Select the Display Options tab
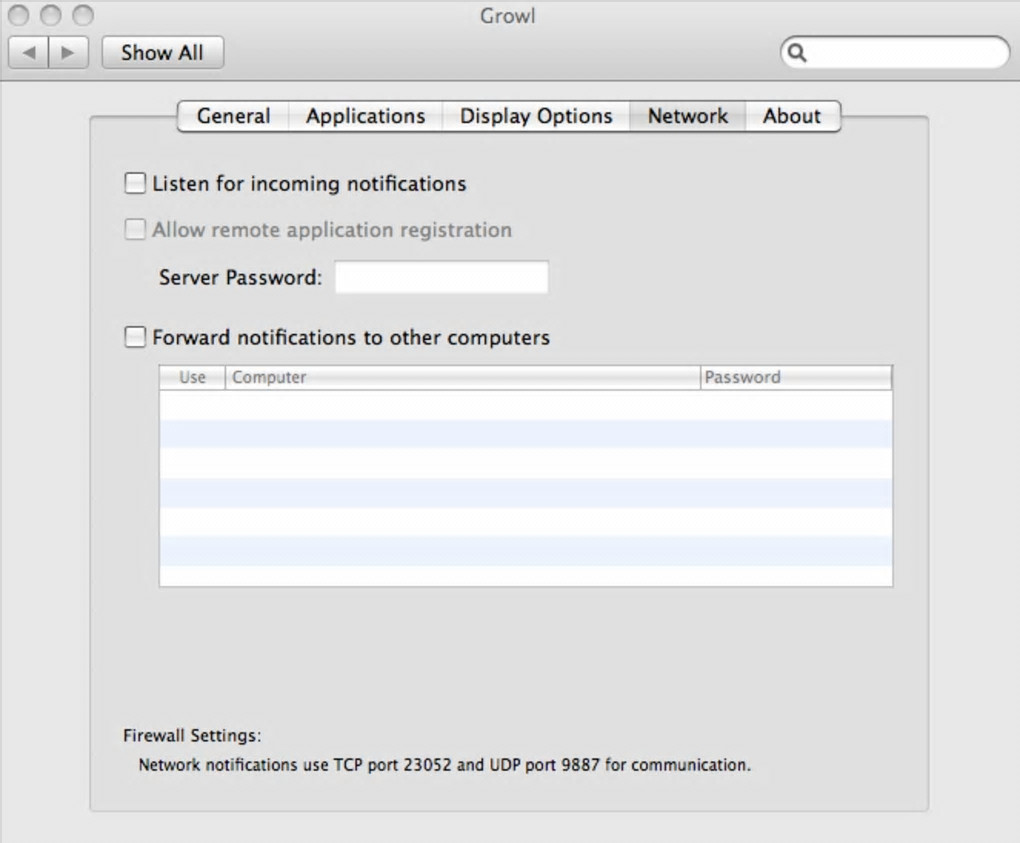 pyautogui.click(x=536, y=116)
